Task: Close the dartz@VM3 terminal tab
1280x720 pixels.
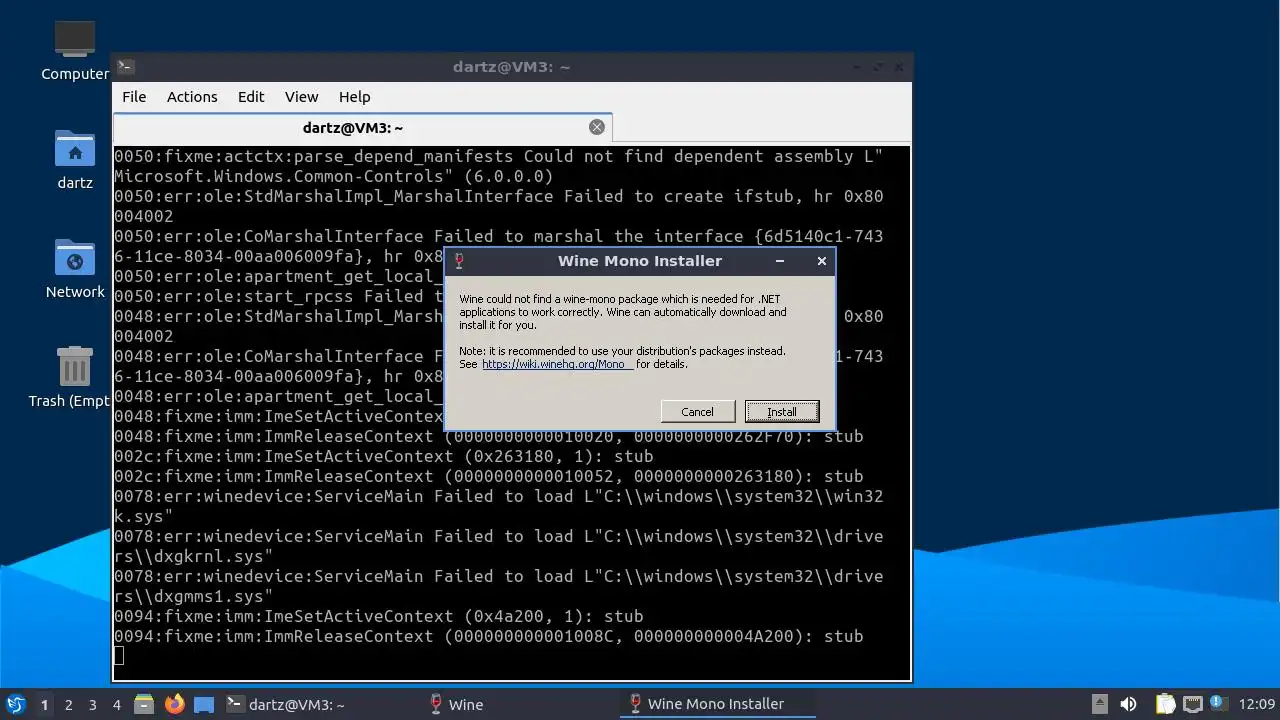Action: (597, 127)
